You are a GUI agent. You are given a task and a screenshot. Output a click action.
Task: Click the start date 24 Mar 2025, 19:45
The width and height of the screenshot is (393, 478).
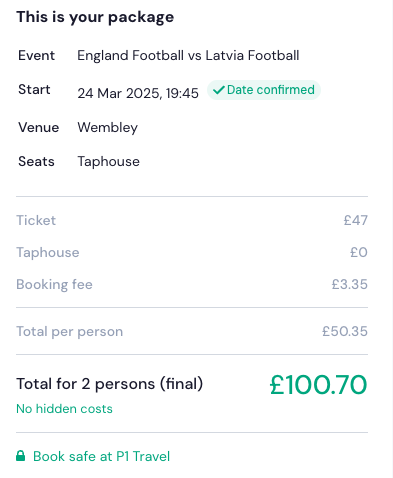pos(138,93)
